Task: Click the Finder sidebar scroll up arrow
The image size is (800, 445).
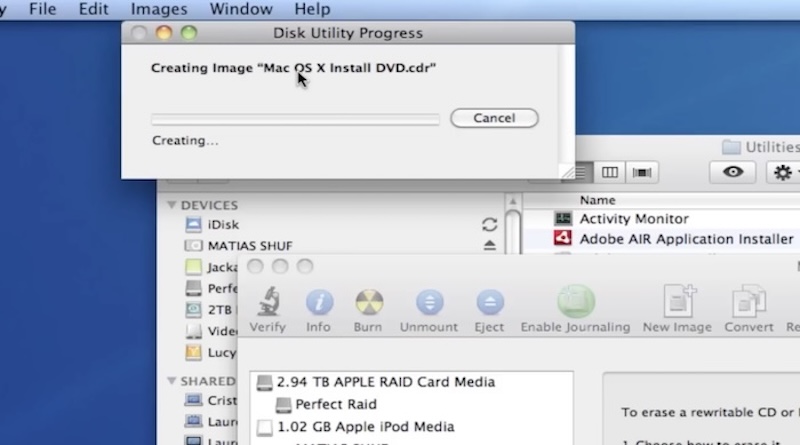Action: [x=513, y=201]
